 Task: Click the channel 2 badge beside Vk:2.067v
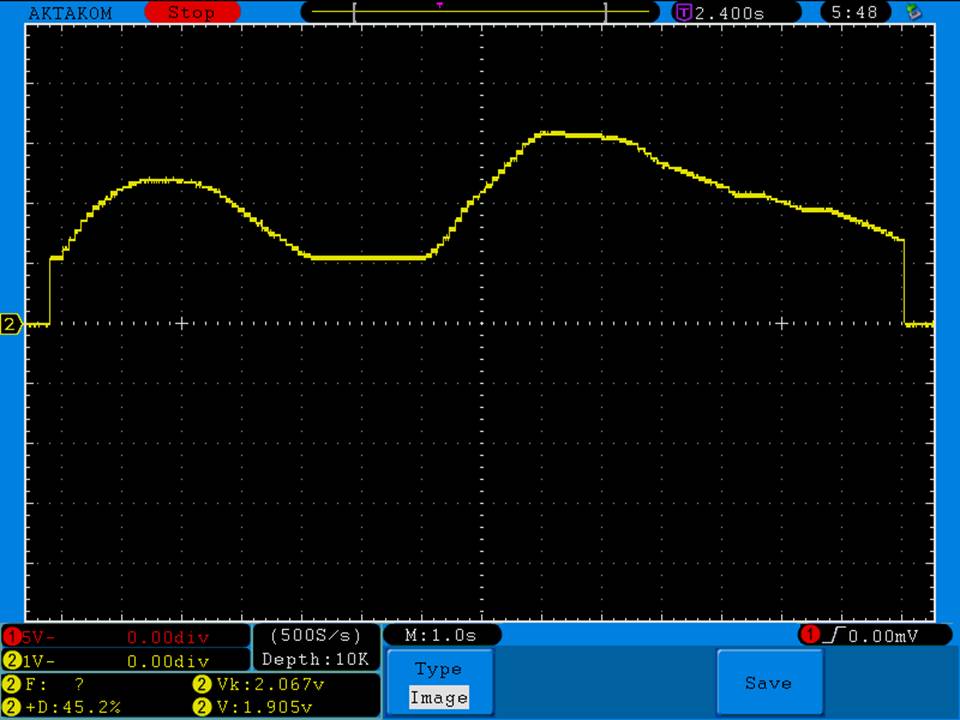tap(201, 684)
